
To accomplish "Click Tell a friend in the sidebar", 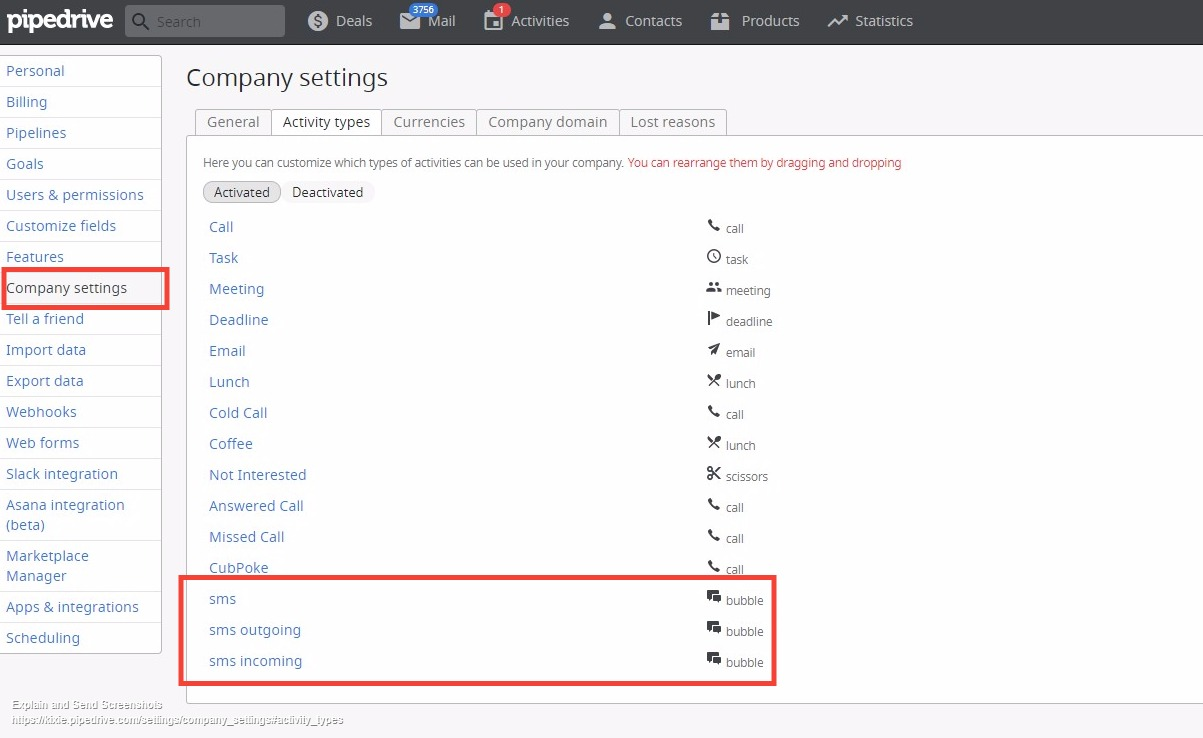I will tap(45, 319).
